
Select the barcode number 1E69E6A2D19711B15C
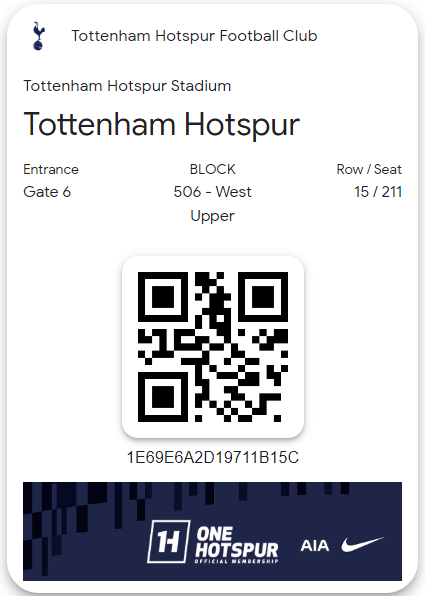pos(212,457)
